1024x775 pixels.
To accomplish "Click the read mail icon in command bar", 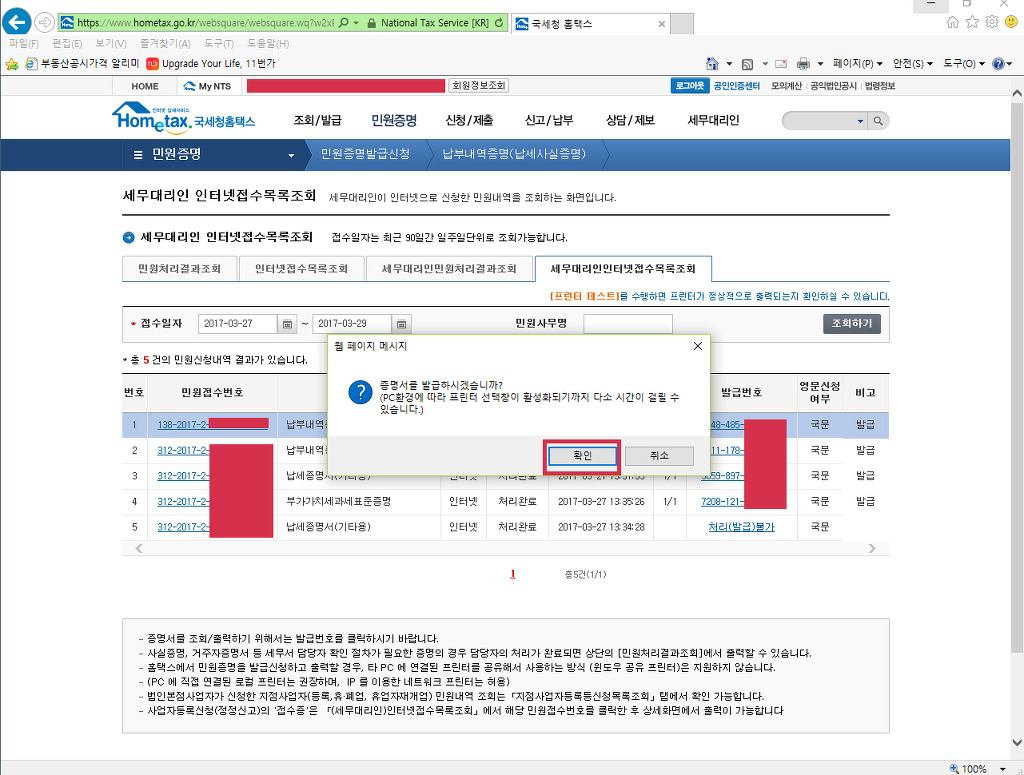I will (781, 64).
